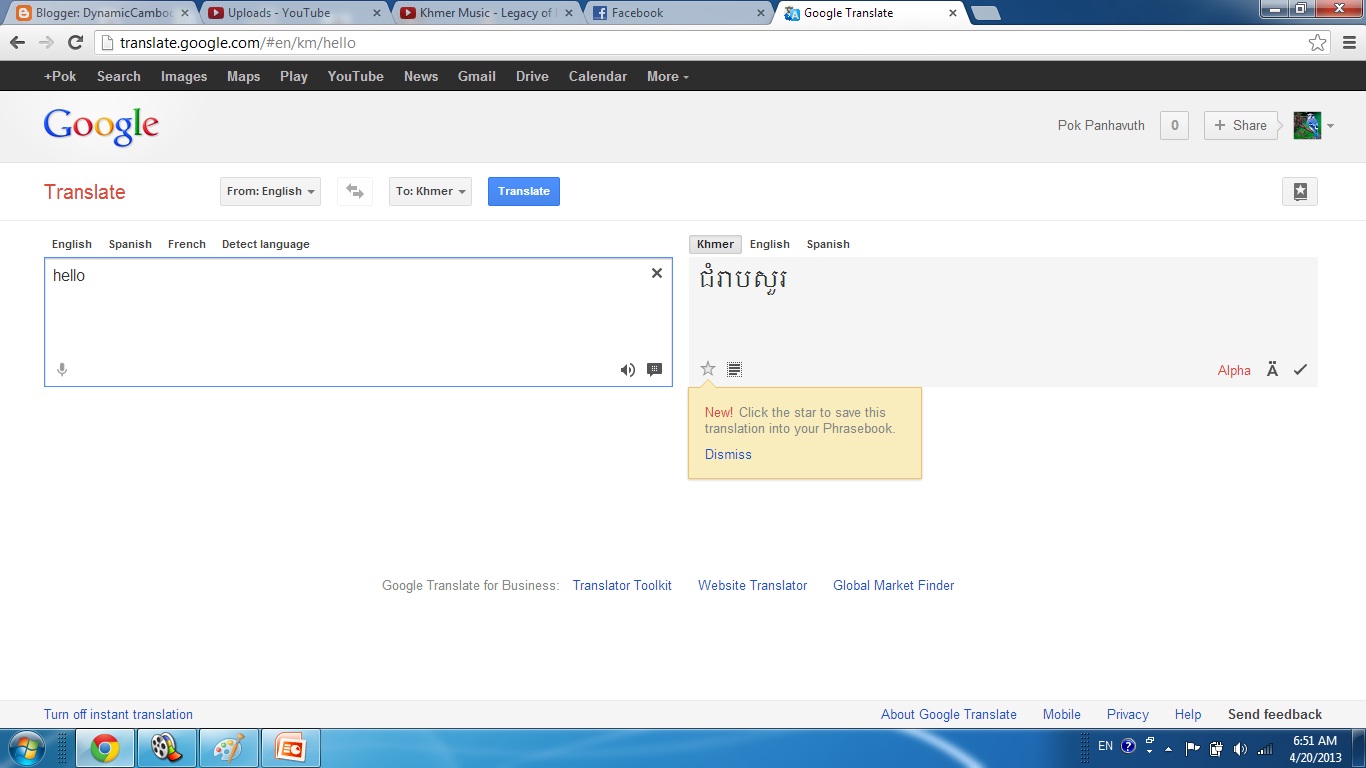Open the volume control in tray
This screenshot has height=768, width=1366.
[1240, 748]
